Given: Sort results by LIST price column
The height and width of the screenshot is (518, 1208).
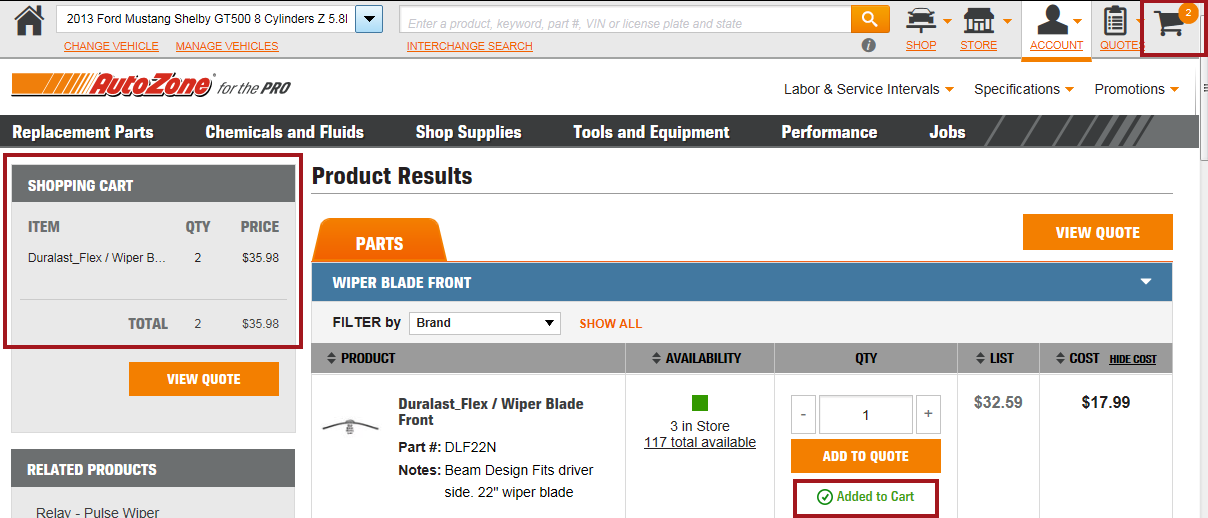Looking at the screenshot, I should (x=994, y=358).
